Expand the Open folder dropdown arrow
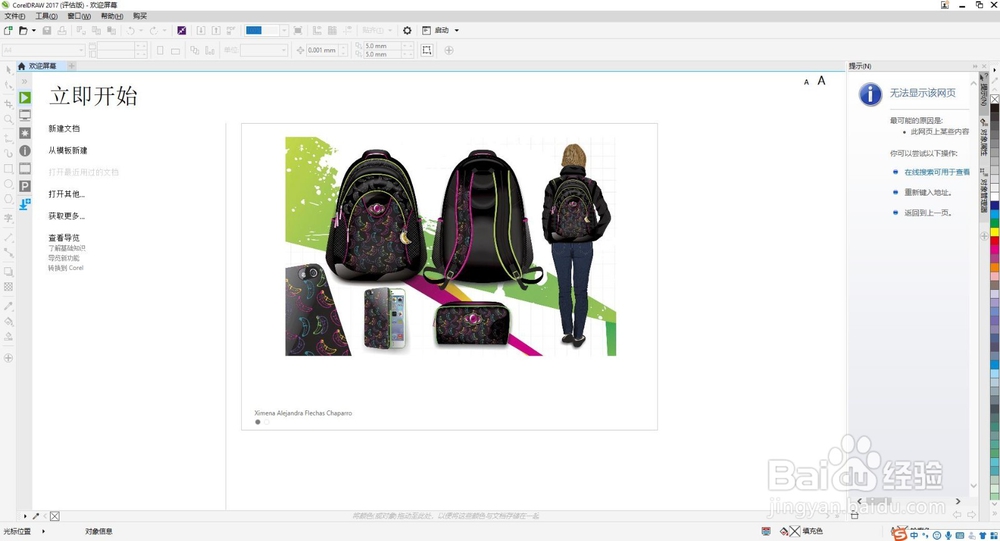 (33, 31)
